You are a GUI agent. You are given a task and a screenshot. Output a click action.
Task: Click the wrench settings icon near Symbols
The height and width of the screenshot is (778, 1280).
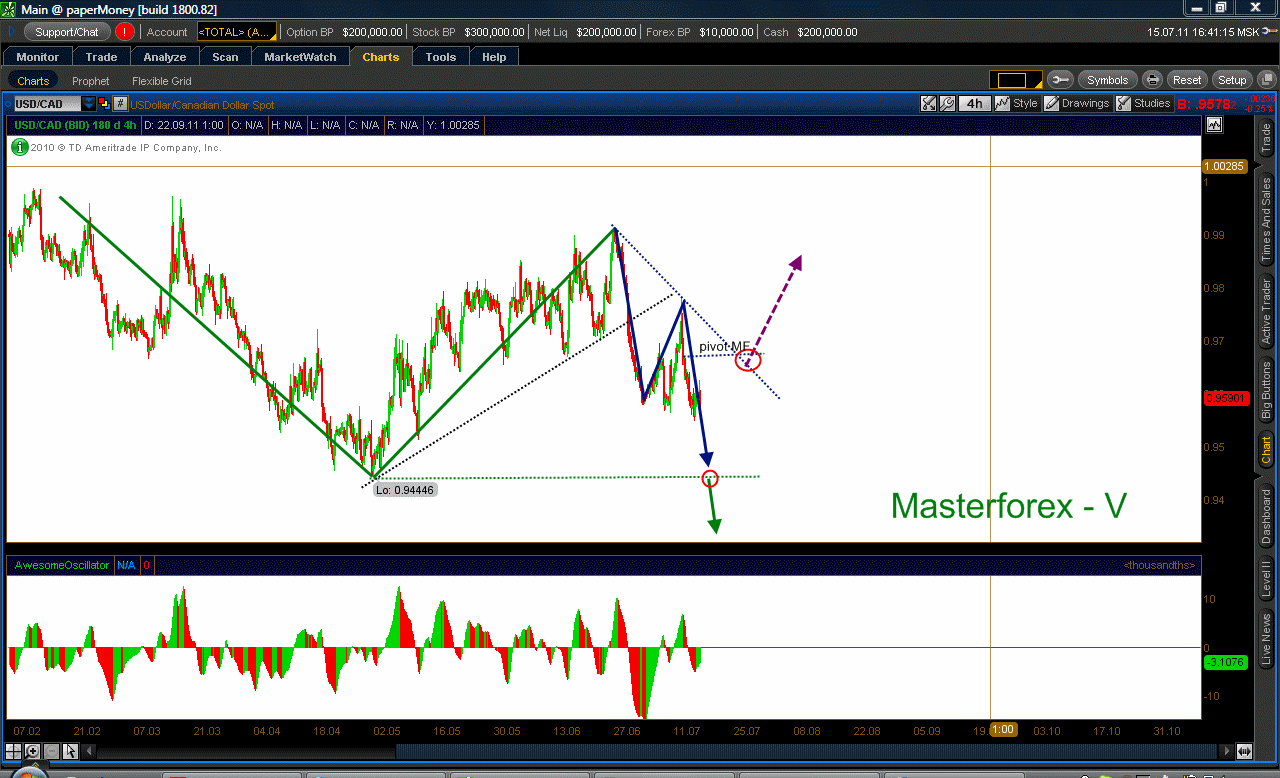tap(1061, 80)
